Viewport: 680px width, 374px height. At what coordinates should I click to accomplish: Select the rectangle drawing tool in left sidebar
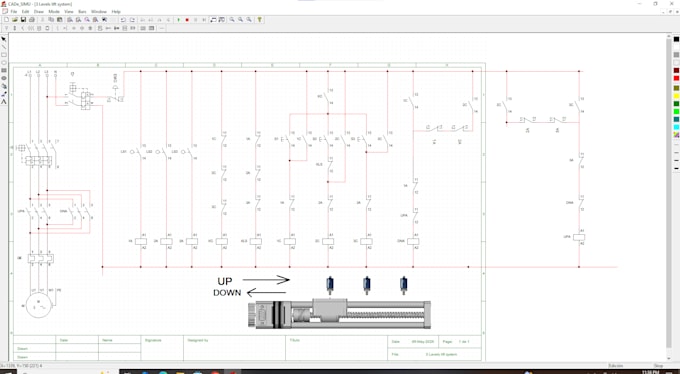[4, 55]
